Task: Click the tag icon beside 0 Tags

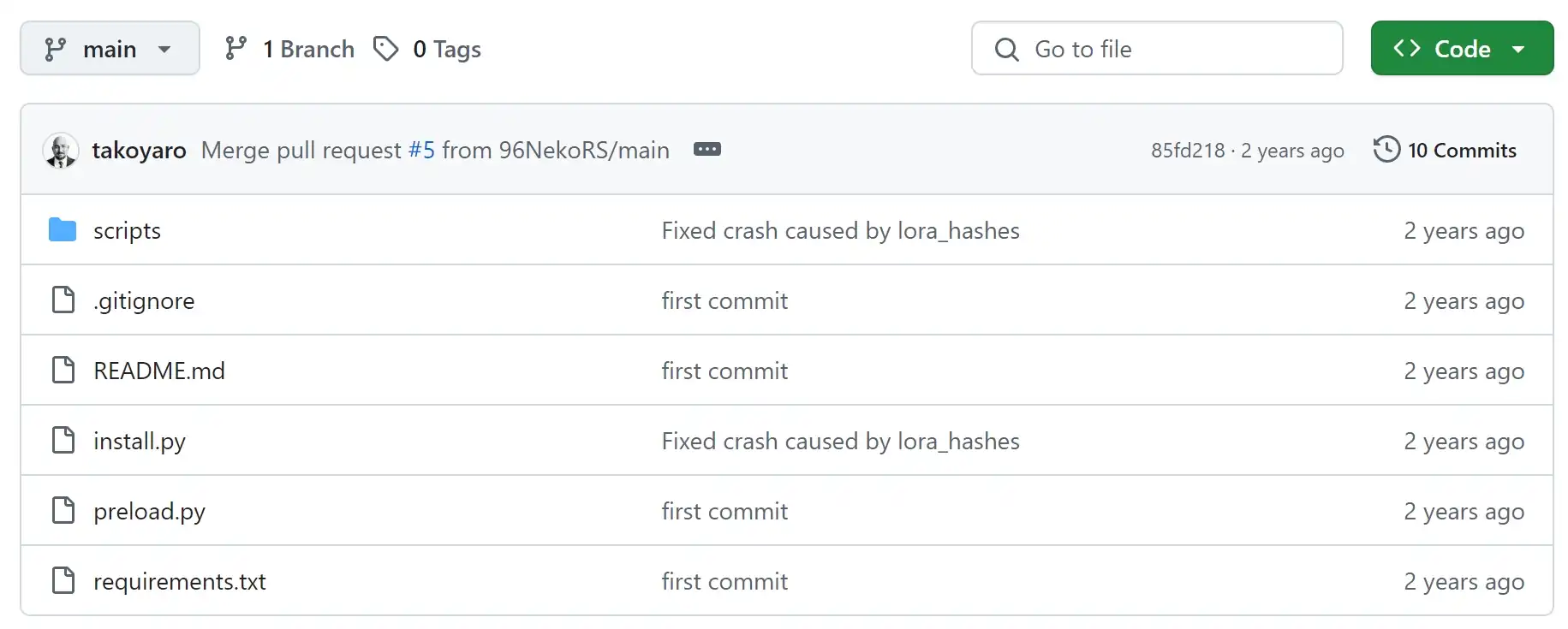Action: pos(386,49)
